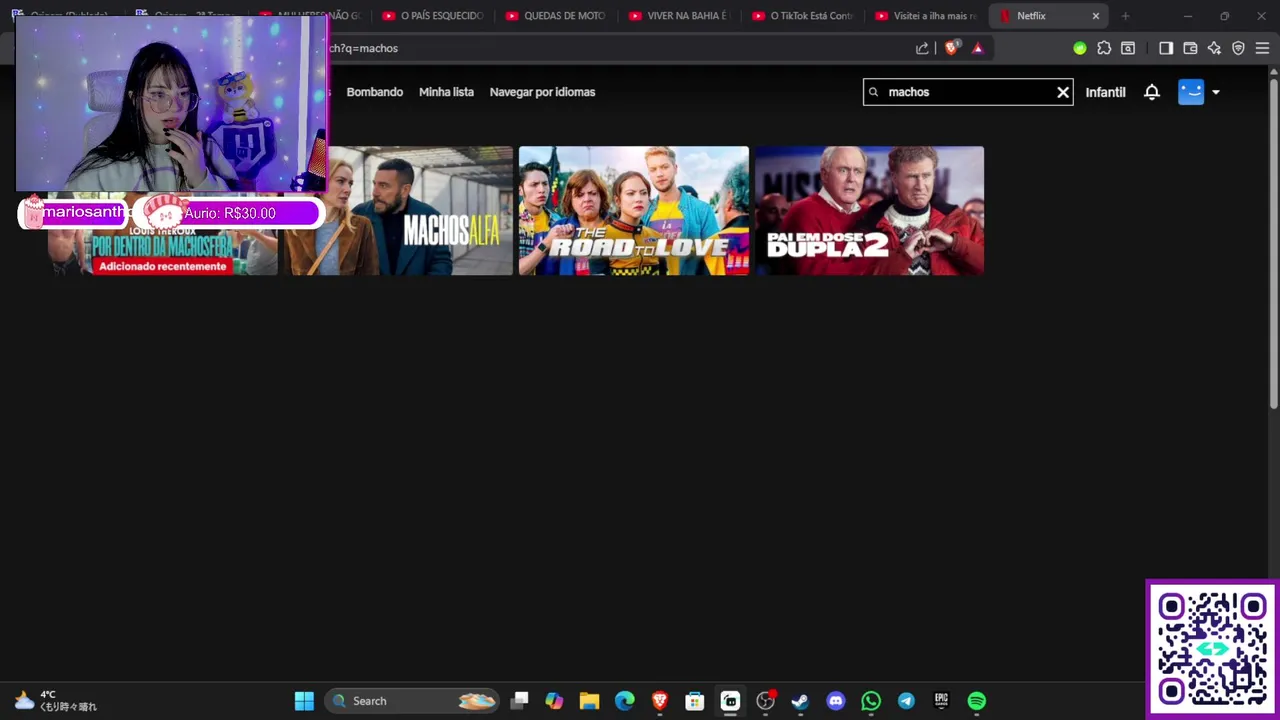This screenshot has height=720, width=1280.
Task: Open a new browser tab
Action: [x=1125, y=16]
